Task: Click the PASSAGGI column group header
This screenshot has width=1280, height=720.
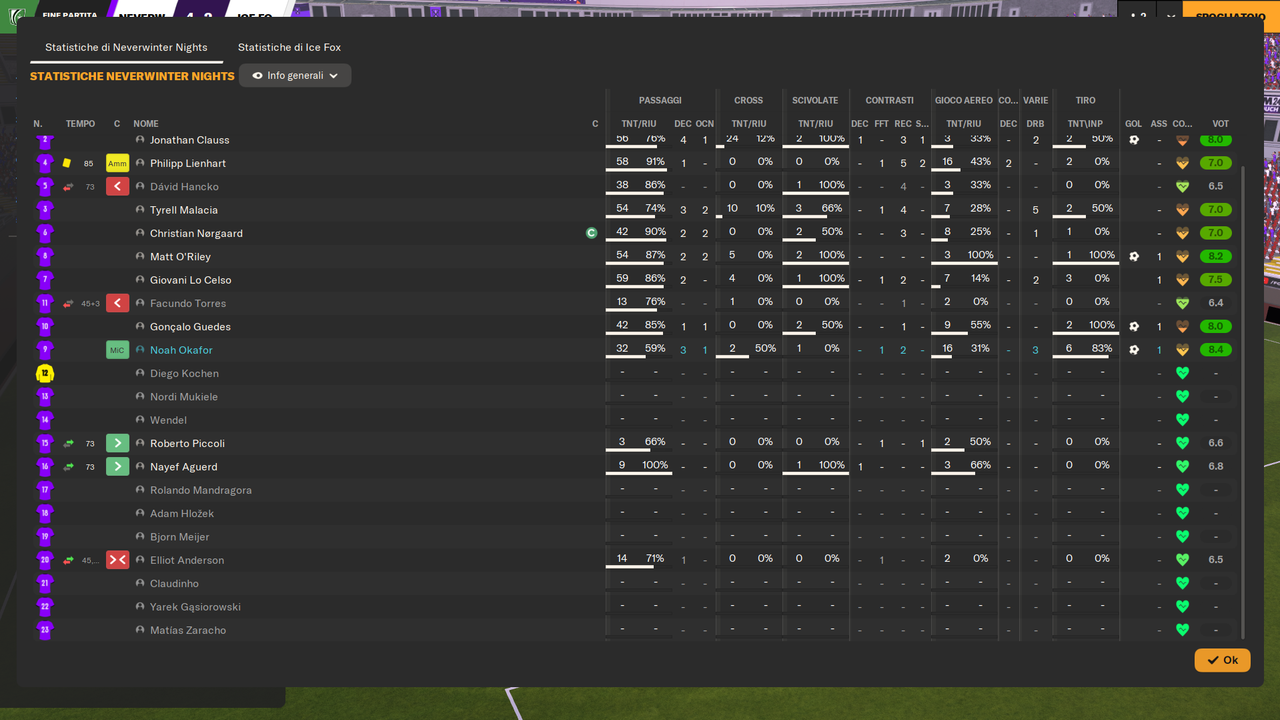Action: (660, 101)
